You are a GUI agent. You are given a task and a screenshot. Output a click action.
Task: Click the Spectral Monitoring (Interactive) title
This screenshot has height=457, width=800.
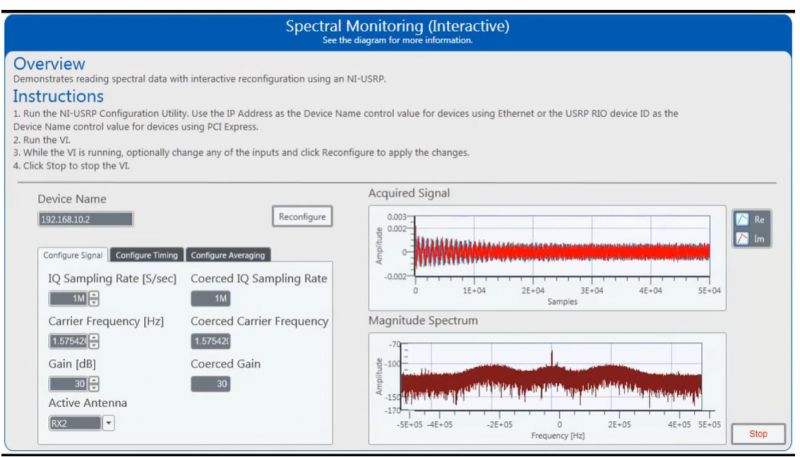pyautogui.click(x=397, y=26)
